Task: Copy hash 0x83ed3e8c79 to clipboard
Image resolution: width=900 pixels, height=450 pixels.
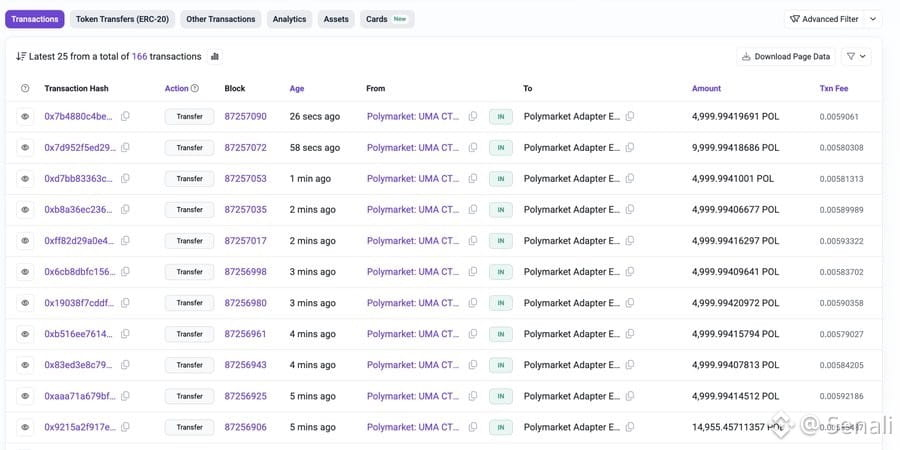Action: pyautogui.click(x=125, y=364)
